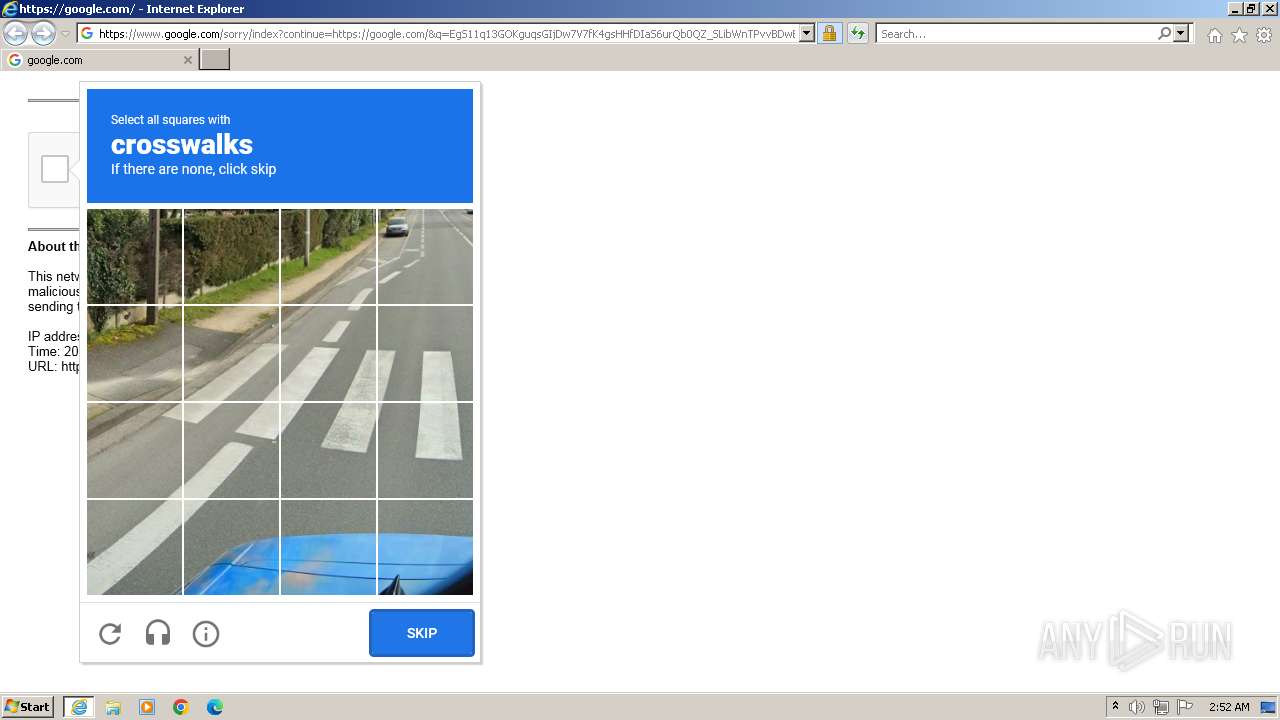Go back with the browser Back arrow
1280x720 pixels.
click(16, 34)
